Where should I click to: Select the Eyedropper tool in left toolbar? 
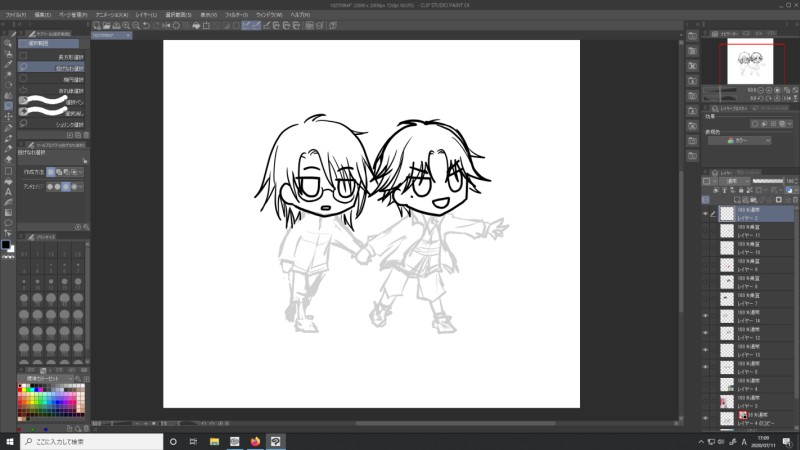point(8,64)
